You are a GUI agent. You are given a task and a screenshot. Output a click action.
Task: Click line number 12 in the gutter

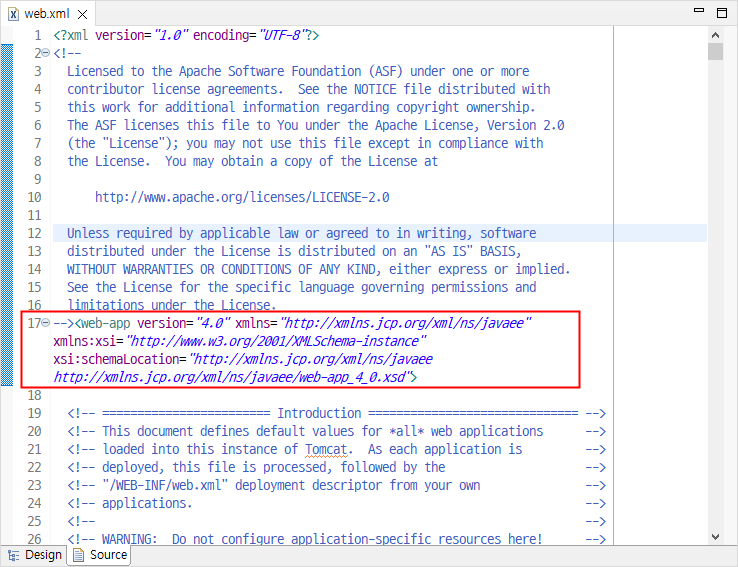point(34,233)
